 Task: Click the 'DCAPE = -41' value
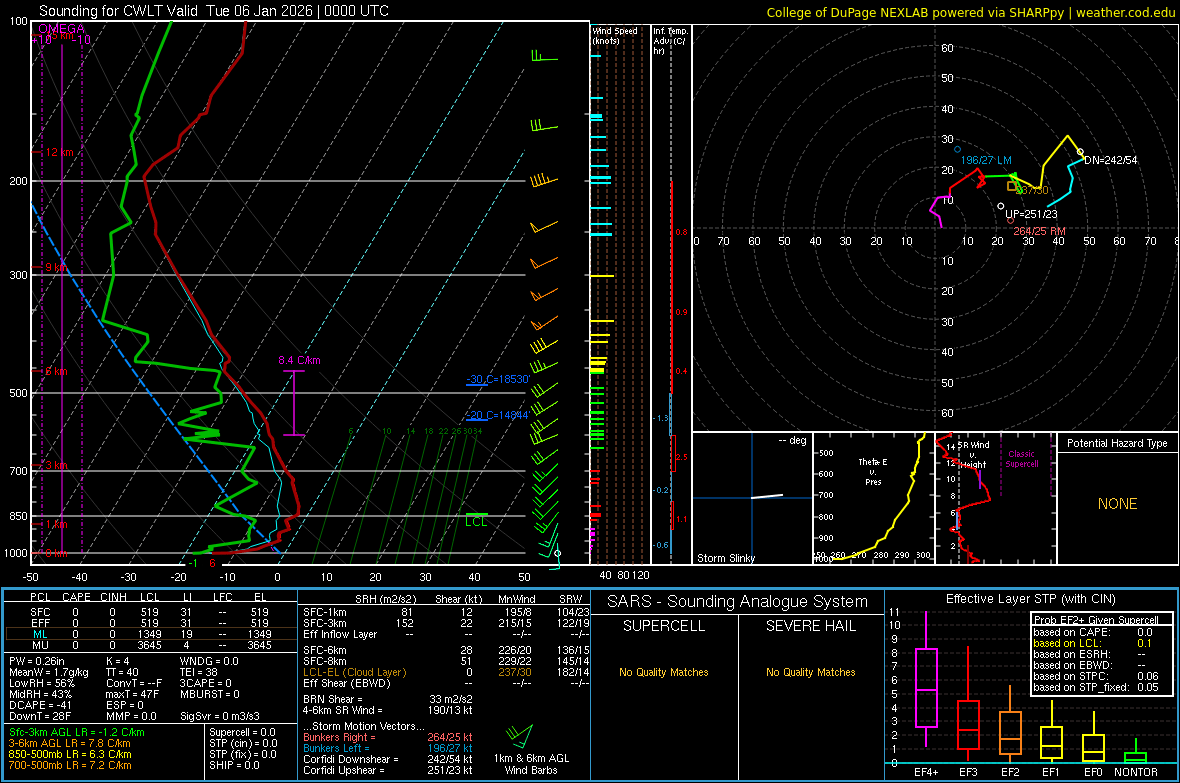[x=40, y=705]
